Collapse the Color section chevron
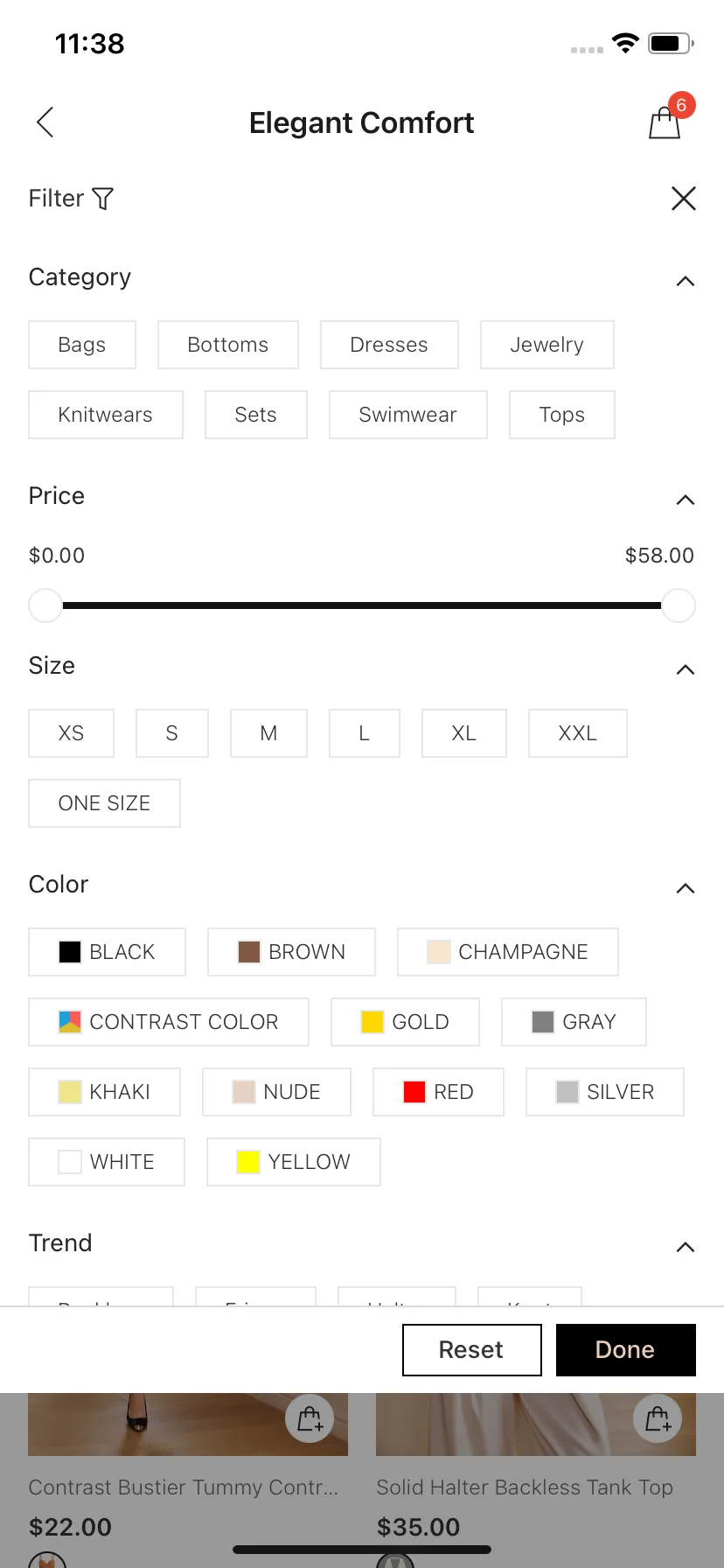Viewport: 724px width, 1568px height. tap(686, 888)
